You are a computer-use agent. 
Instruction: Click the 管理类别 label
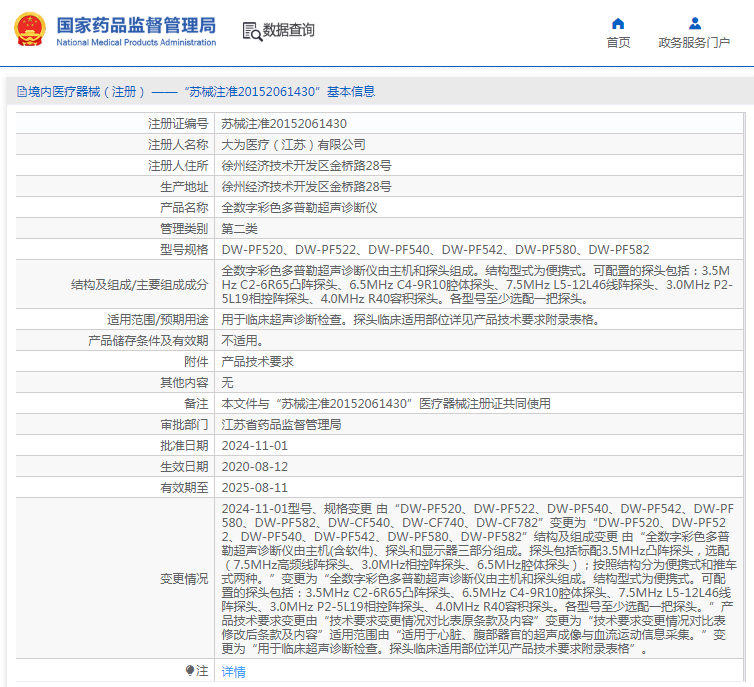[x=184, y=229]
